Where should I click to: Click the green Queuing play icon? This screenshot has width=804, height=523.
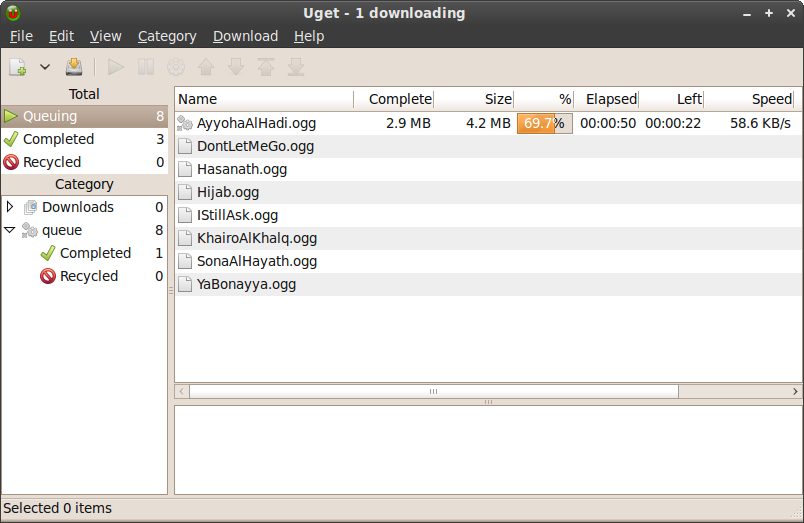click(11, 116)
